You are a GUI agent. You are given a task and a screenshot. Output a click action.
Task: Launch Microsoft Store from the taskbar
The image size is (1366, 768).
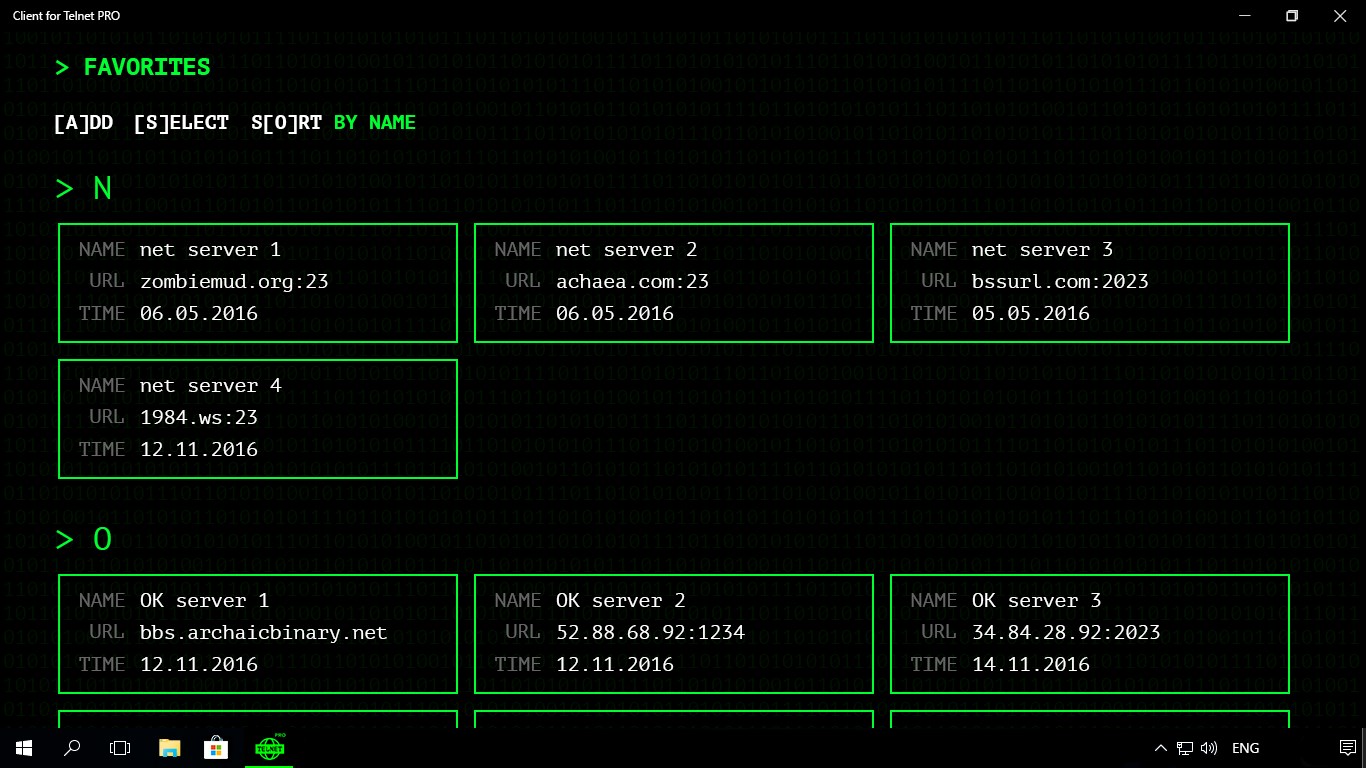pyautogui.click(x=216, y=747)
